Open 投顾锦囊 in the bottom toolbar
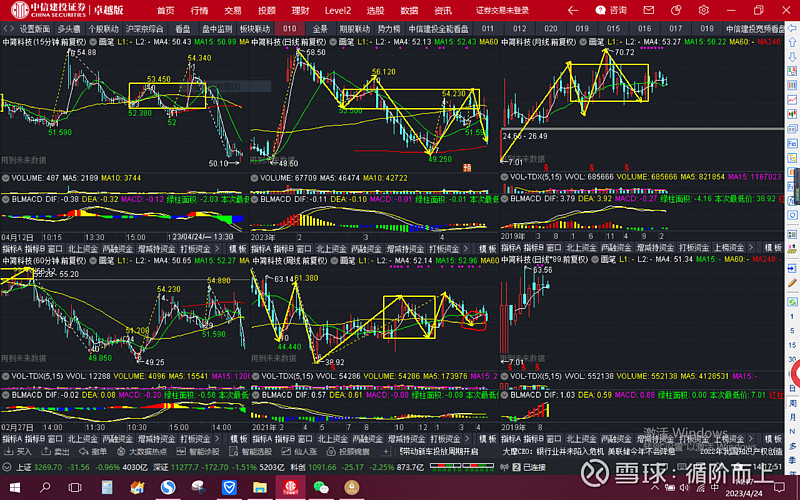Screen dimensions: 800x500 [x=348, y=452]
